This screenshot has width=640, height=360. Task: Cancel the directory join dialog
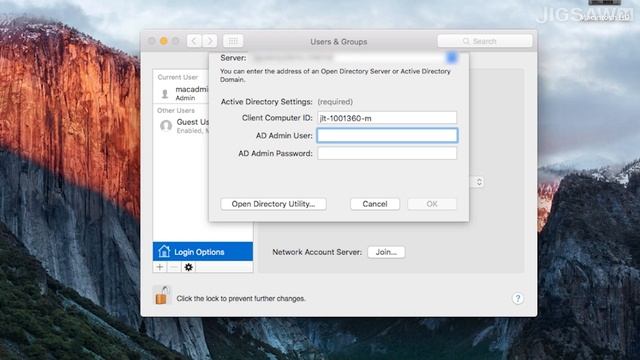[x=375, y=204]
